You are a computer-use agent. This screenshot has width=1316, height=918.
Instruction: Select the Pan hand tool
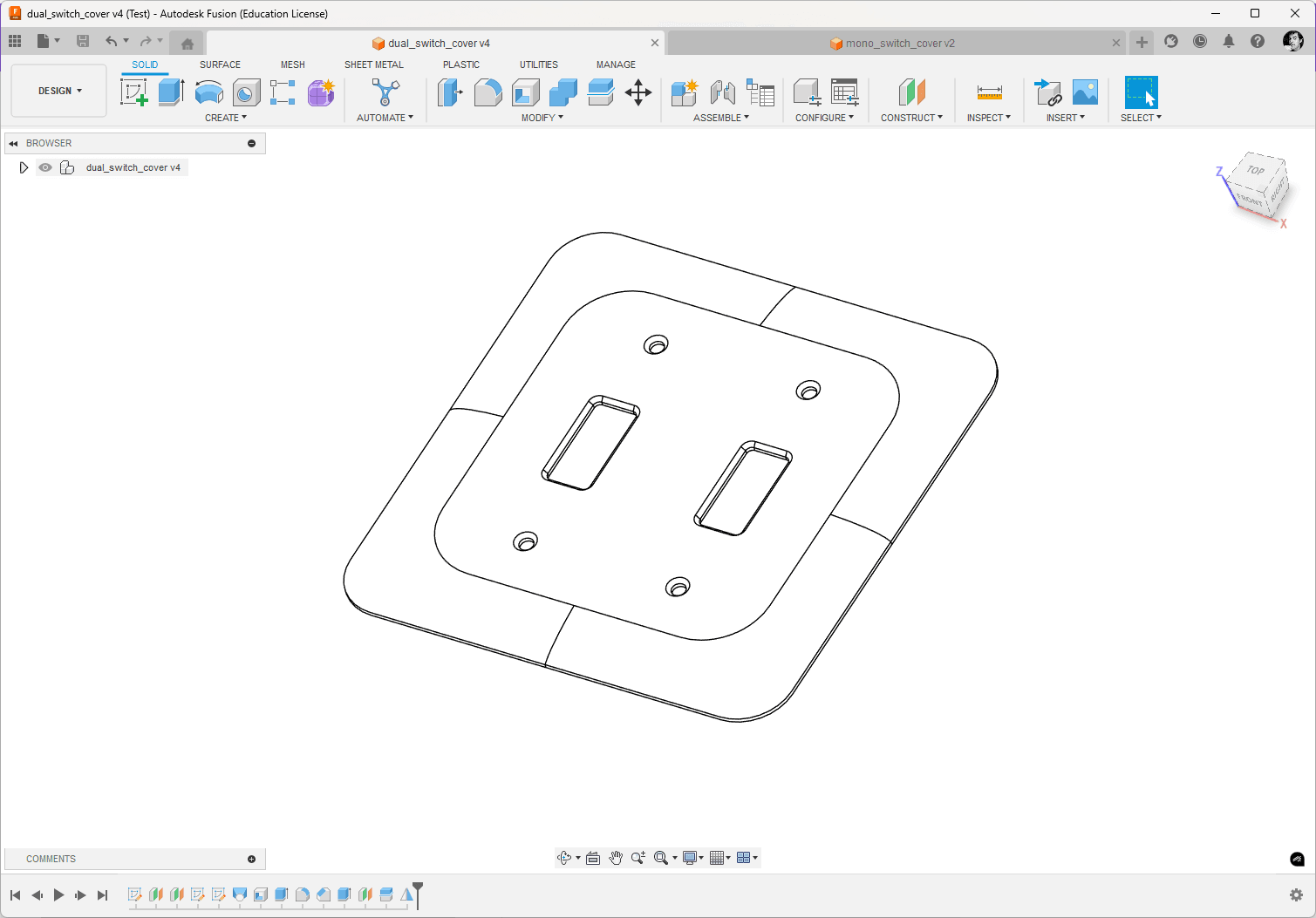click(x=616, y=858)
